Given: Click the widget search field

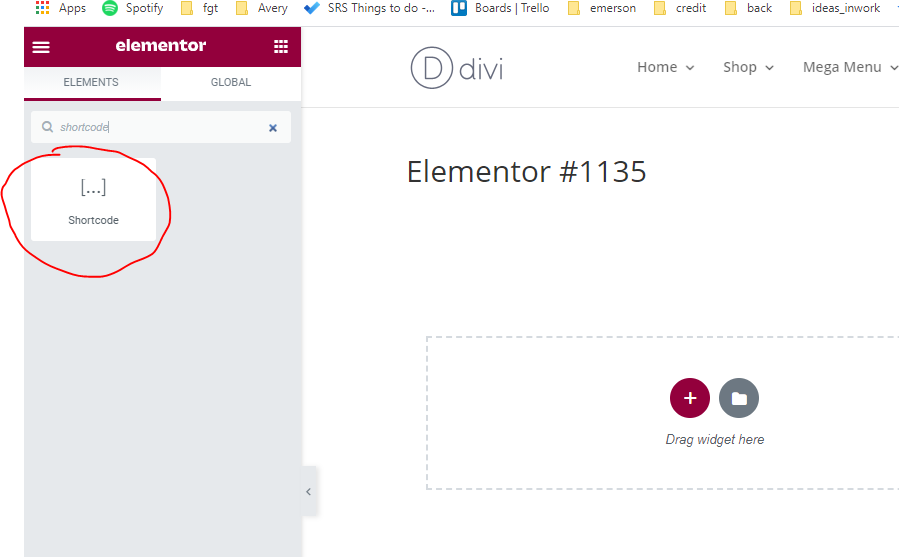Looking at the screenshot, I should click(161, 127).
